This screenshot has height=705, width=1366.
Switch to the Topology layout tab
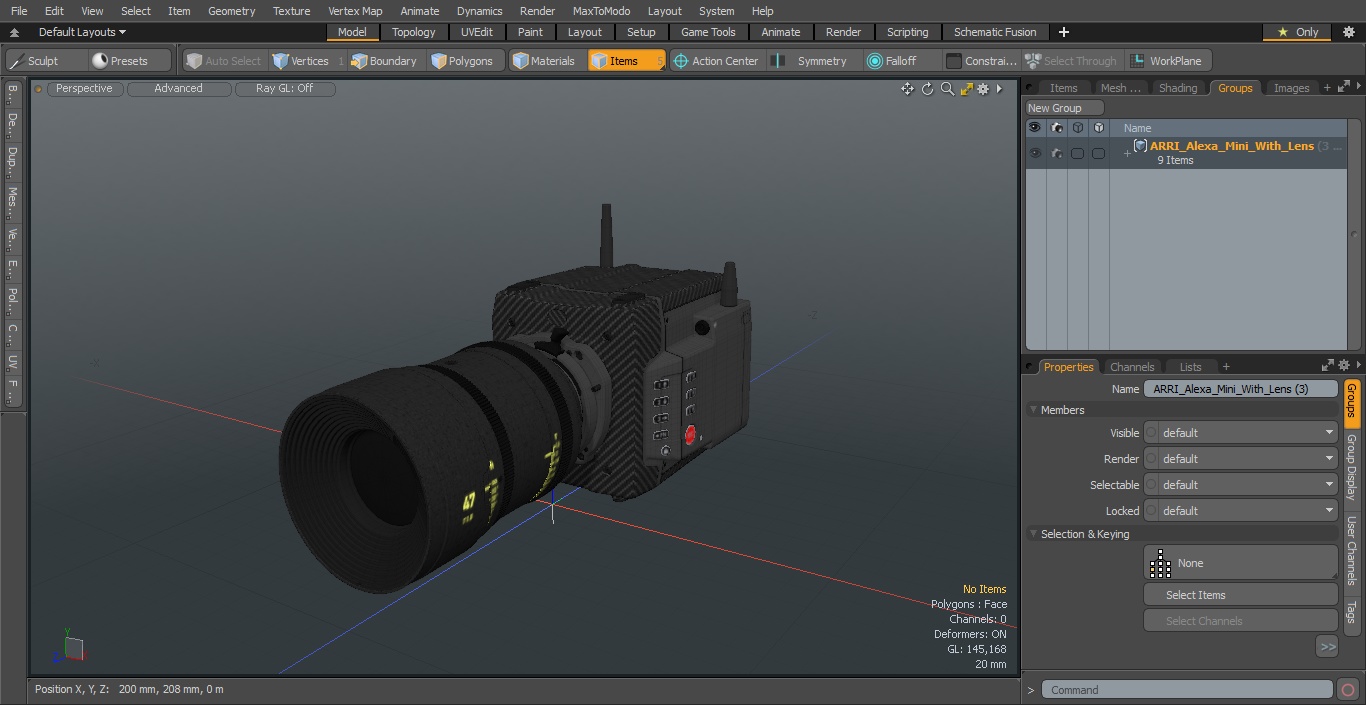click(413, 32)
